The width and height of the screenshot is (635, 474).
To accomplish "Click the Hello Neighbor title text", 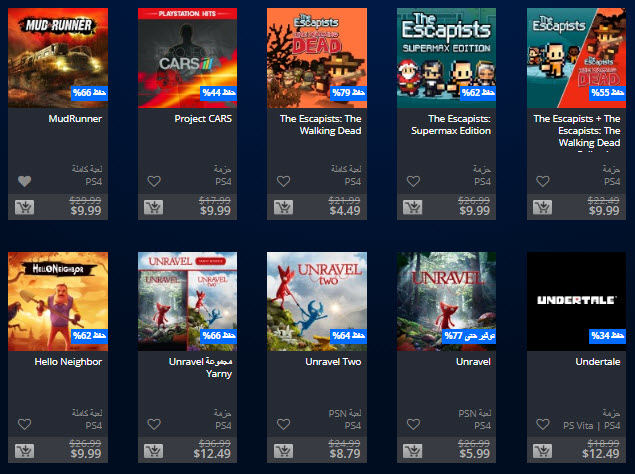I will click(x=68, y=362).
